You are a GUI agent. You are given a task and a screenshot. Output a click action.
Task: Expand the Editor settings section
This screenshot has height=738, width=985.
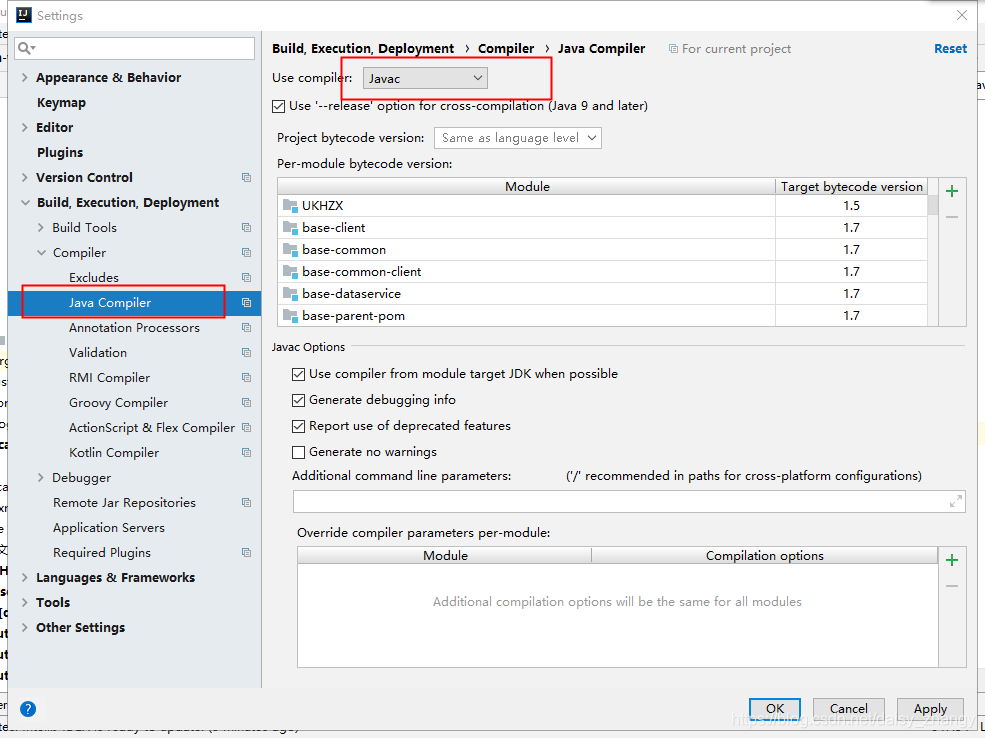pyautogui.click(x=24, y=128)
